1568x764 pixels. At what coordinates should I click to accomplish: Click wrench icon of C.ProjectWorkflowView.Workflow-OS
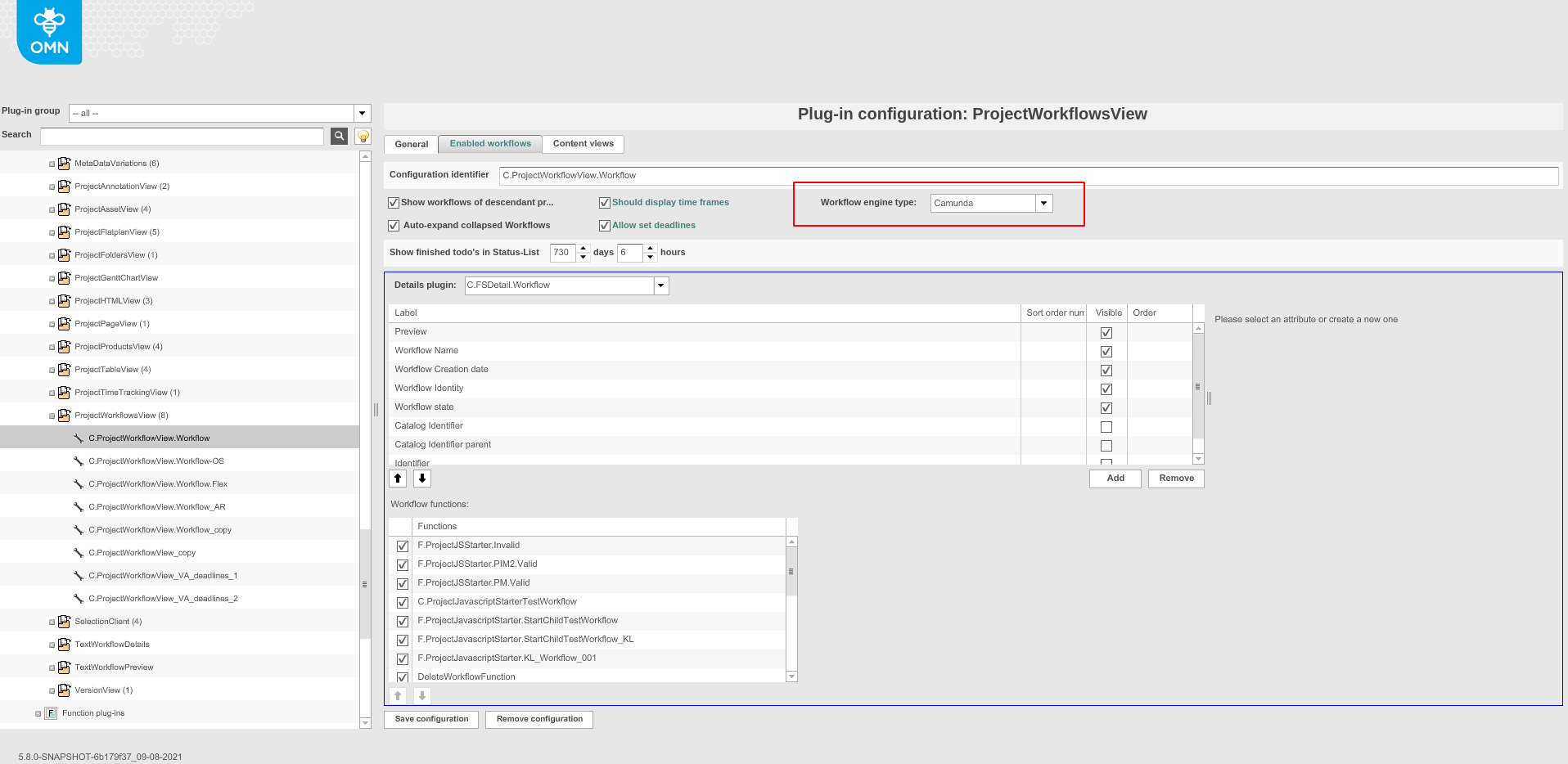pos(79,461)
